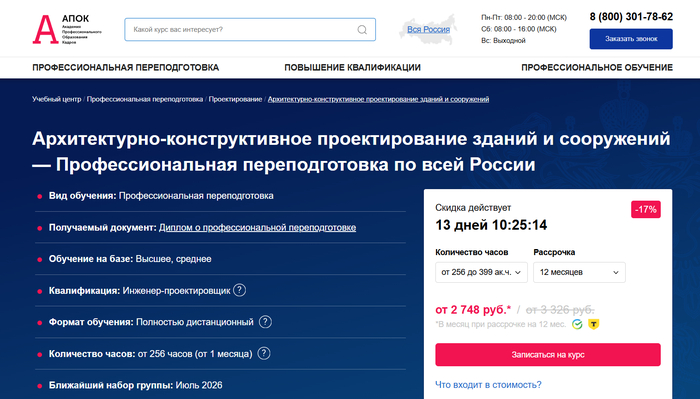The height and width of the screenshot is (399, 700).
Task: Click the Скидка действует label
Action: (473, 208)
